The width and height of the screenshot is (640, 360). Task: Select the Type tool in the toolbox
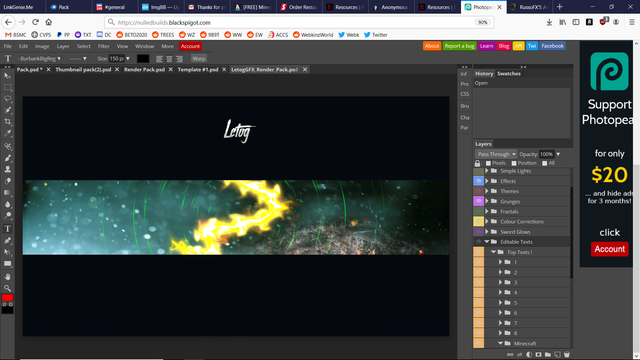click(7, 229)
